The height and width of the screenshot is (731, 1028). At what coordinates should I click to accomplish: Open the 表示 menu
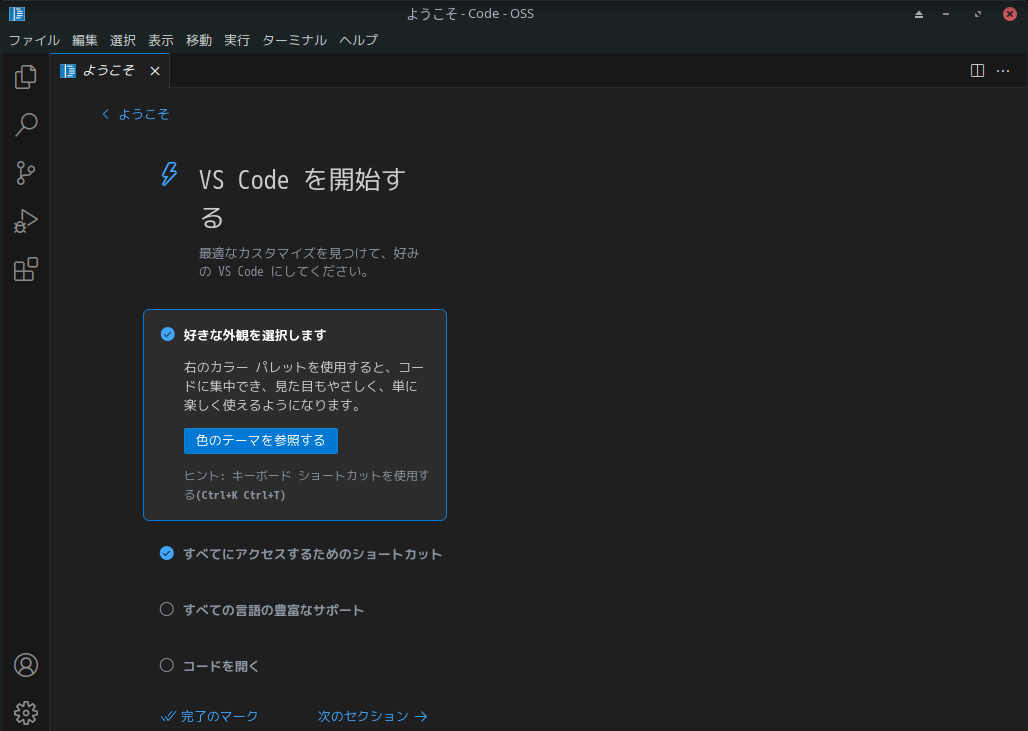(x=161, y=40)
